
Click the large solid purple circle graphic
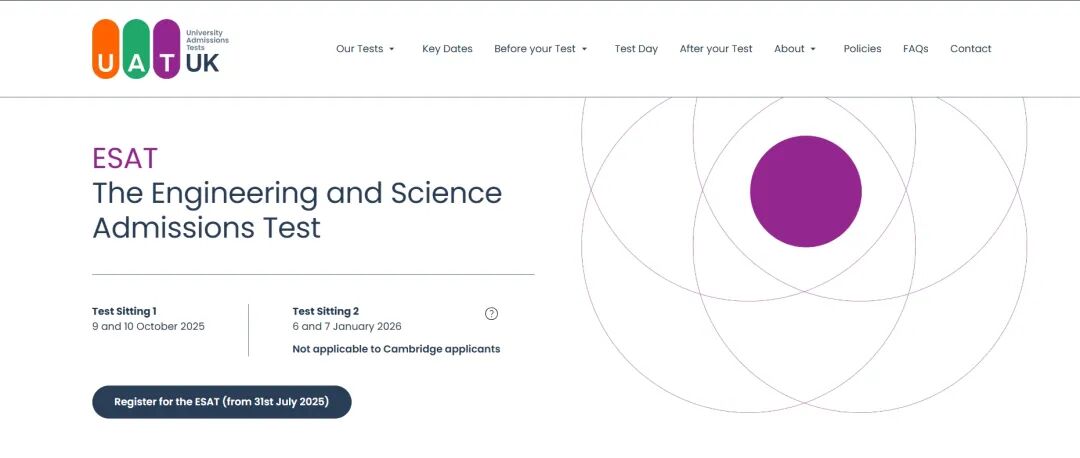tap(805, 191)
